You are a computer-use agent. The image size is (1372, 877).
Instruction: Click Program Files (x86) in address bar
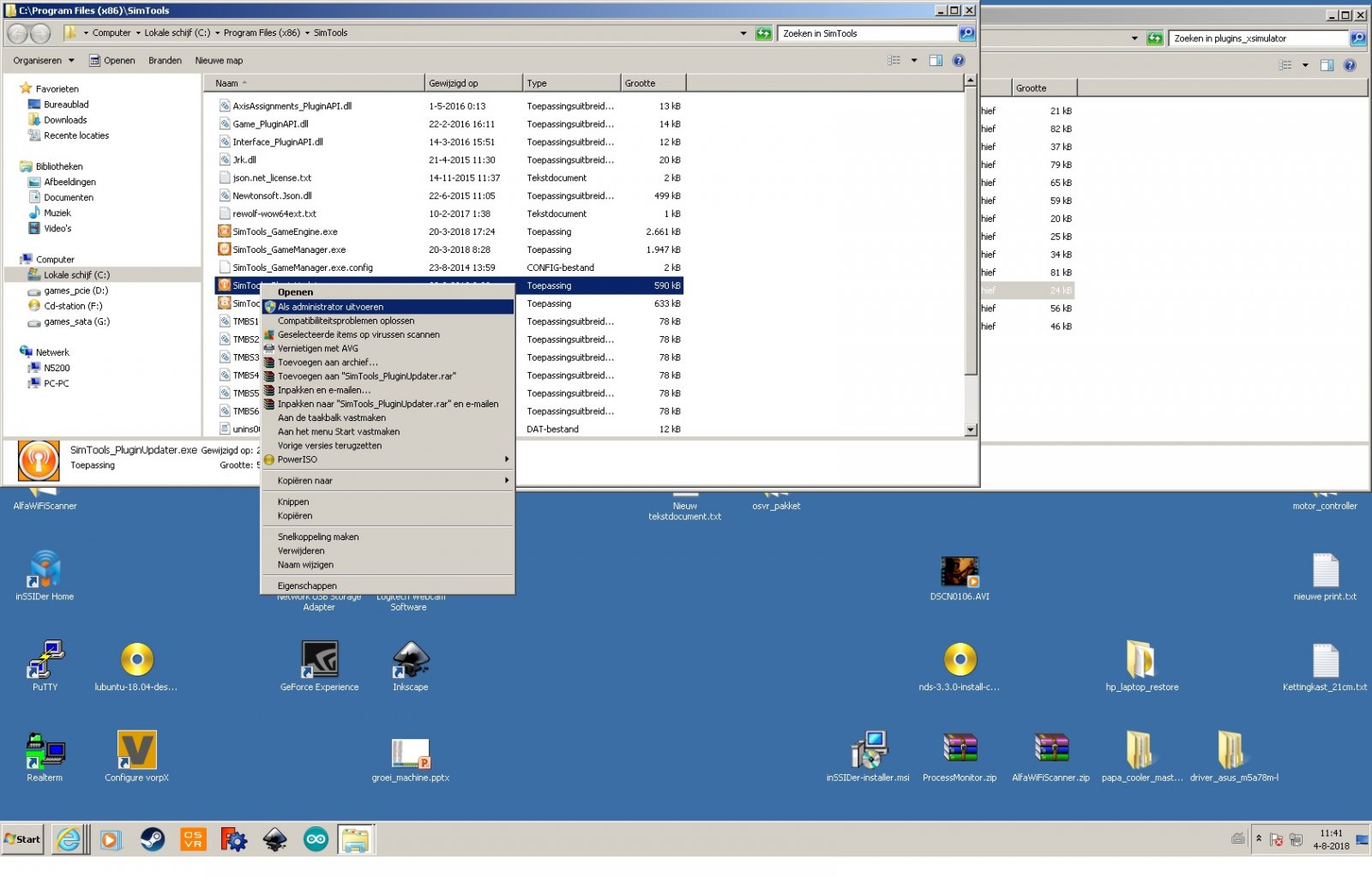262,33
